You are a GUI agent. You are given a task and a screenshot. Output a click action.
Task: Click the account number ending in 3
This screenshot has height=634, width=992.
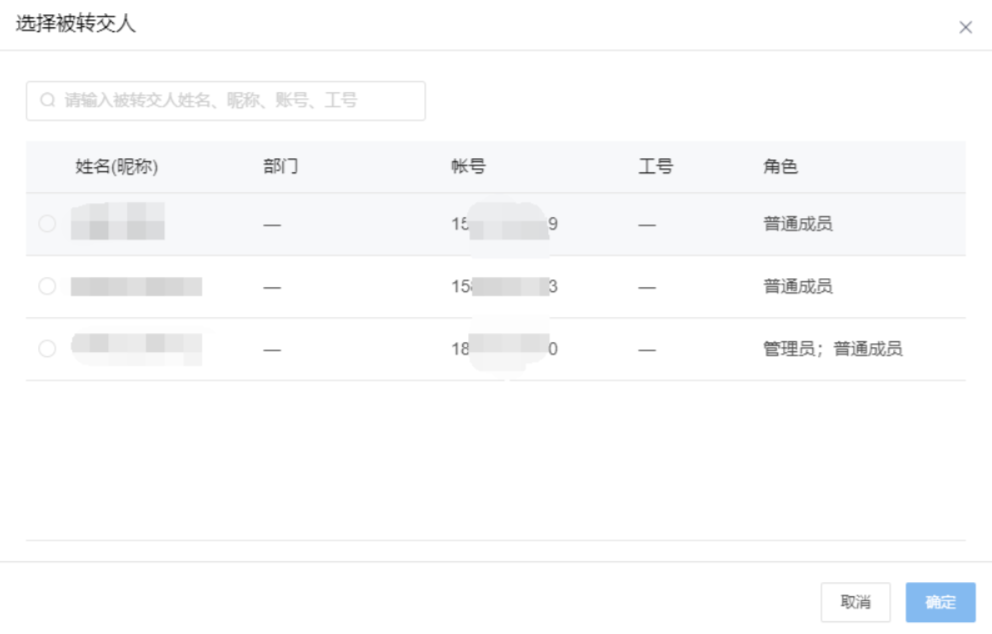pyautogui.click(x=504, y=287)
